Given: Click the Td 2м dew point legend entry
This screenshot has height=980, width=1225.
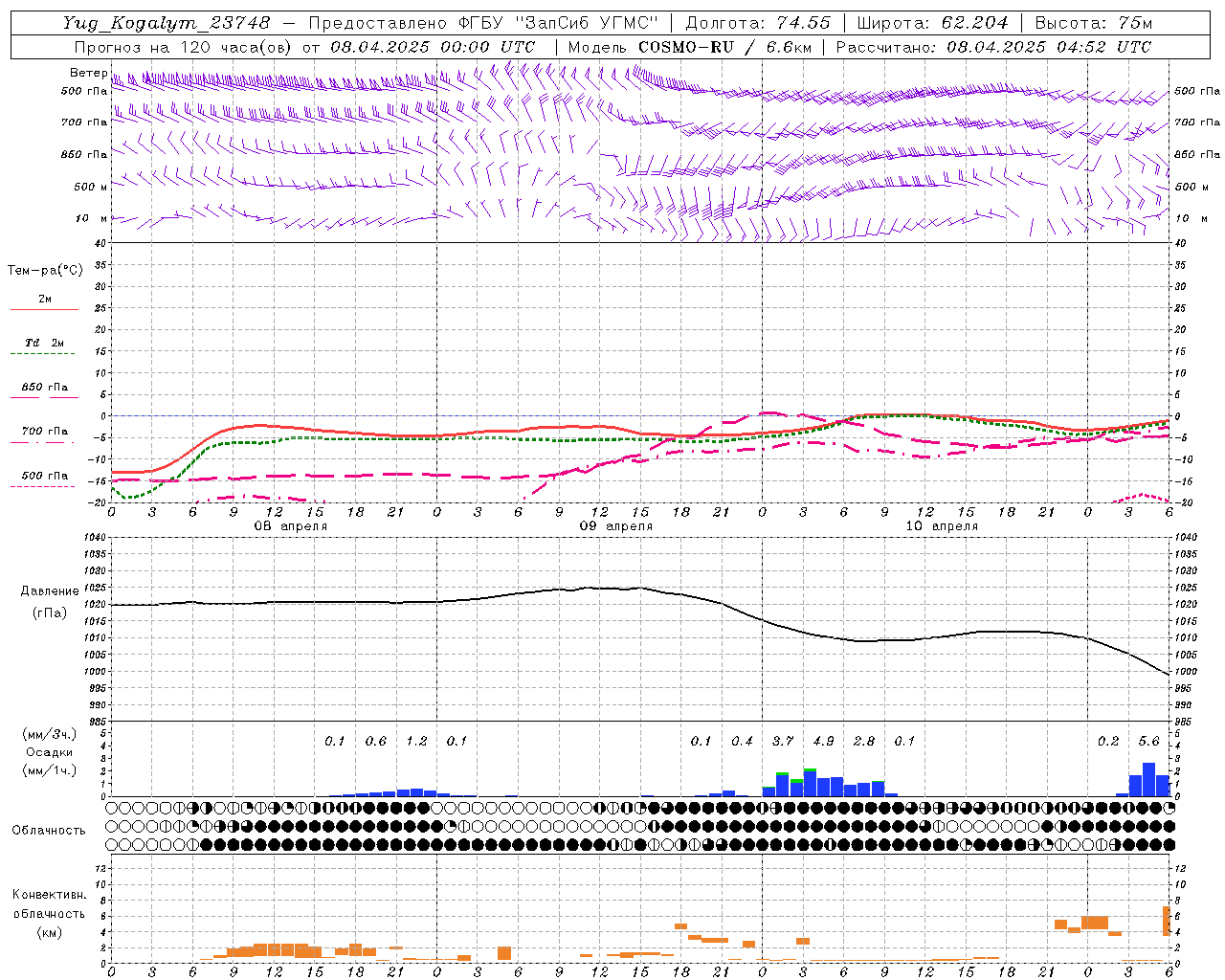Looking at the screenshot, I should pos(45,343).
